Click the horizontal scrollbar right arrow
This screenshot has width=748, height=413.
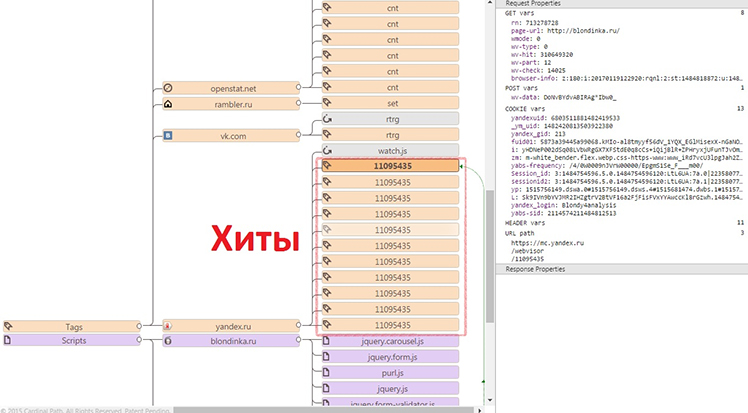[479, 410]
